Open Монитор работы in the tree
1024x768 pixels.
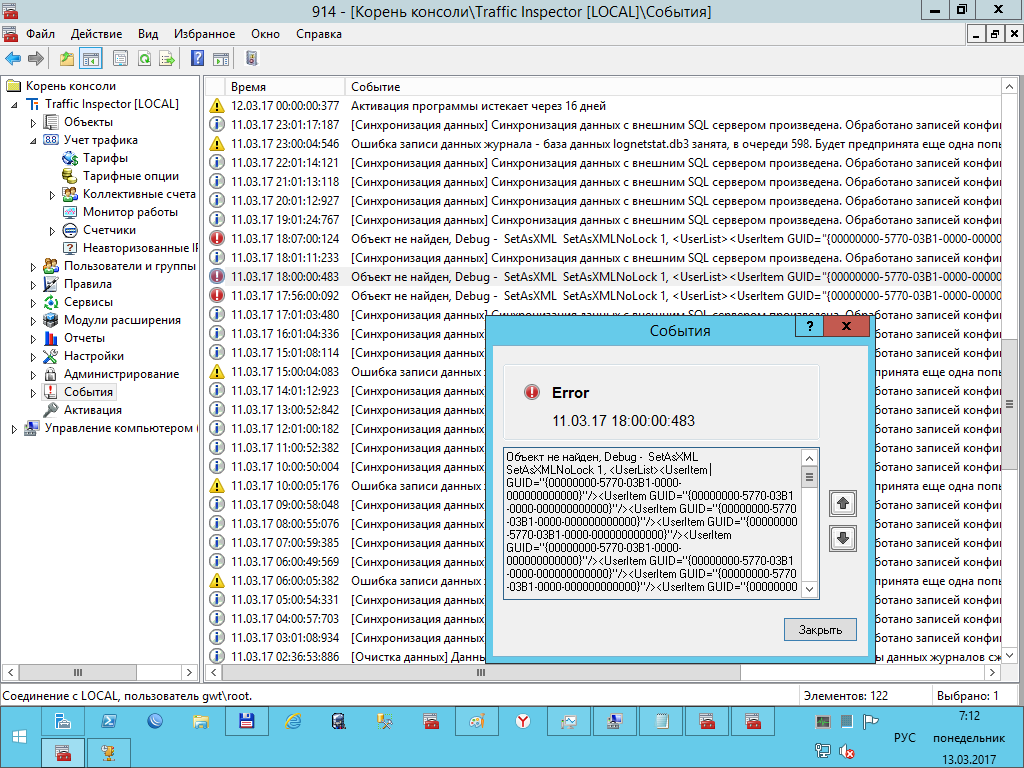pyautogui.click(x=130, y=212)
